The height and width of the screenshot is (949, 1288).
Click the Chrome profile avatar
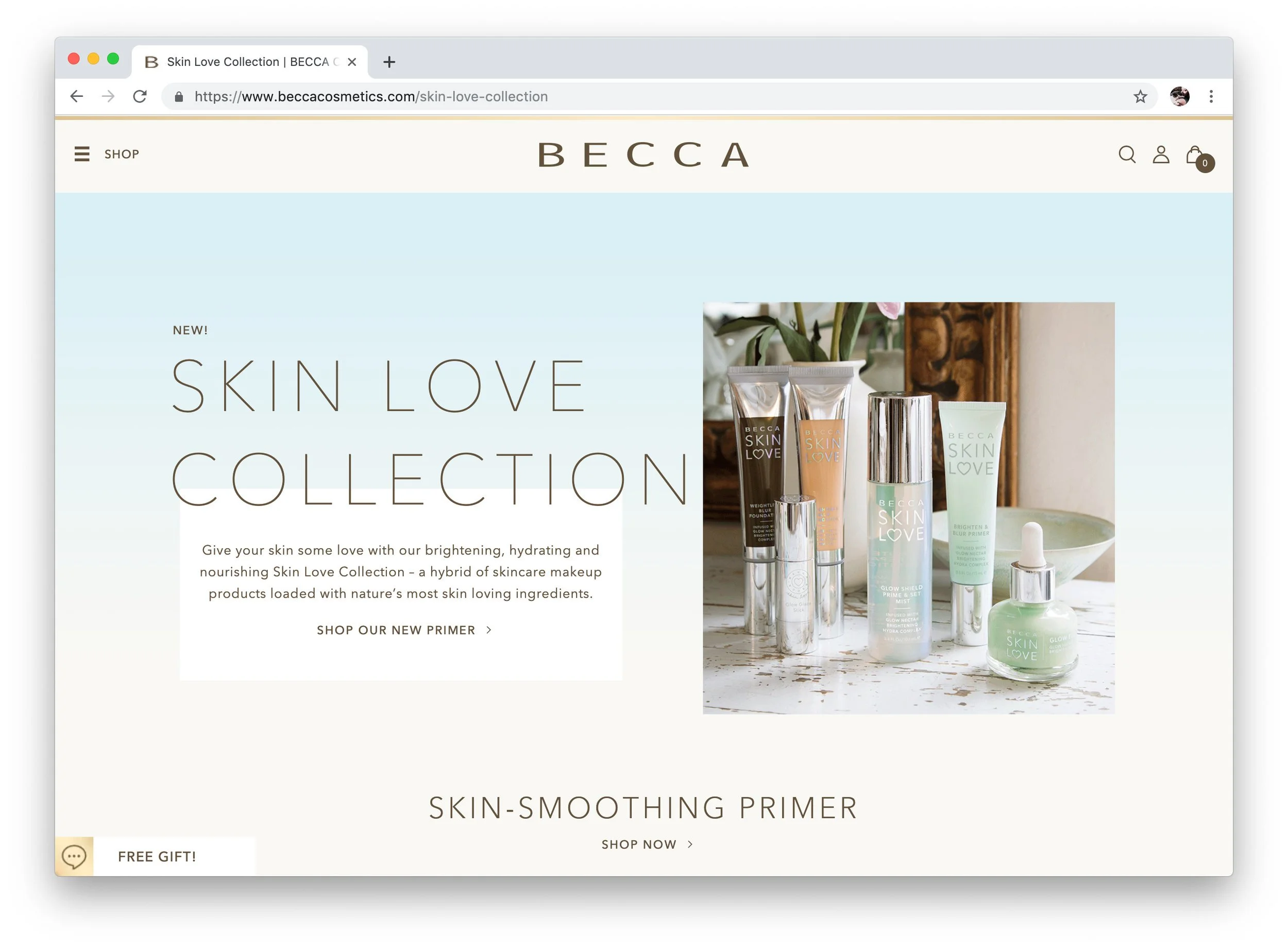pos(1179,96)
